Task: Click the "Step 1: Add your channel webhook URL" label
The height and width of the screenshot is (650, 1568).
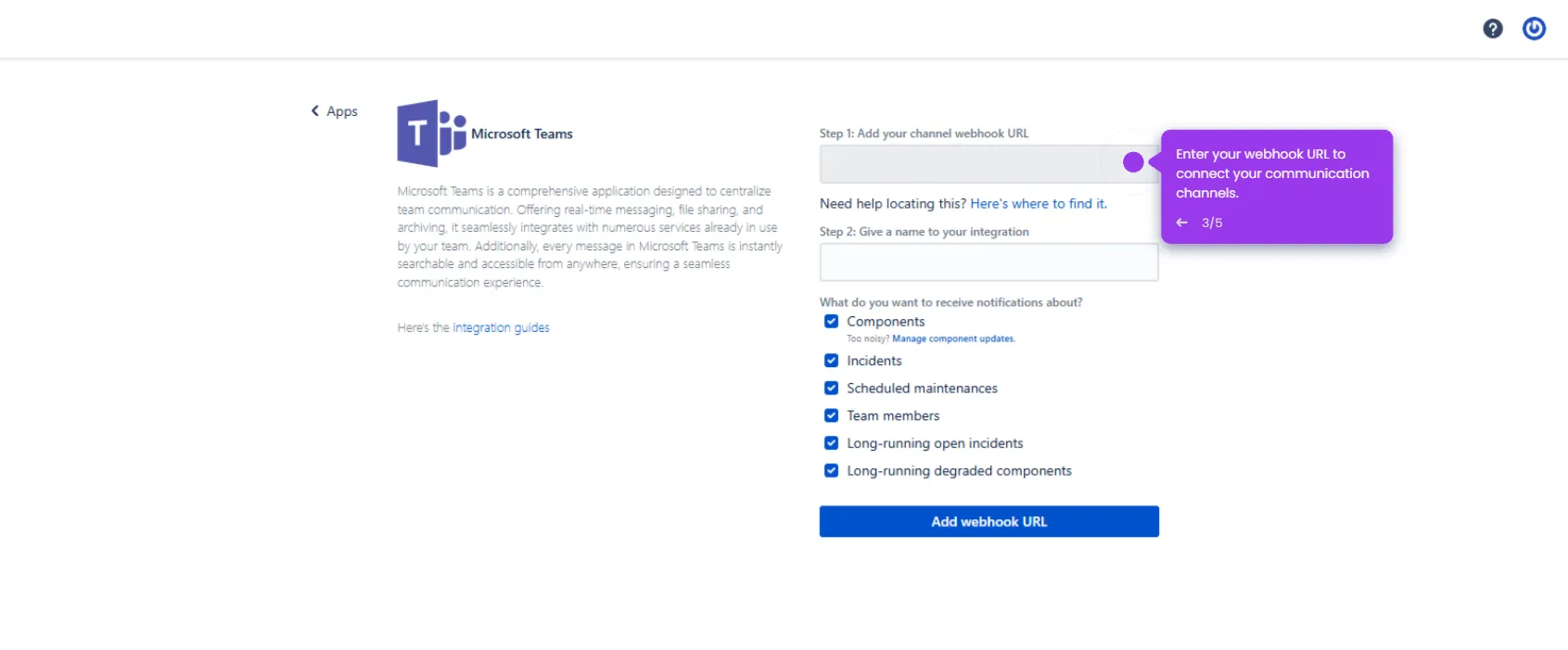Action: pyautogui.click(x=924, y=134)
